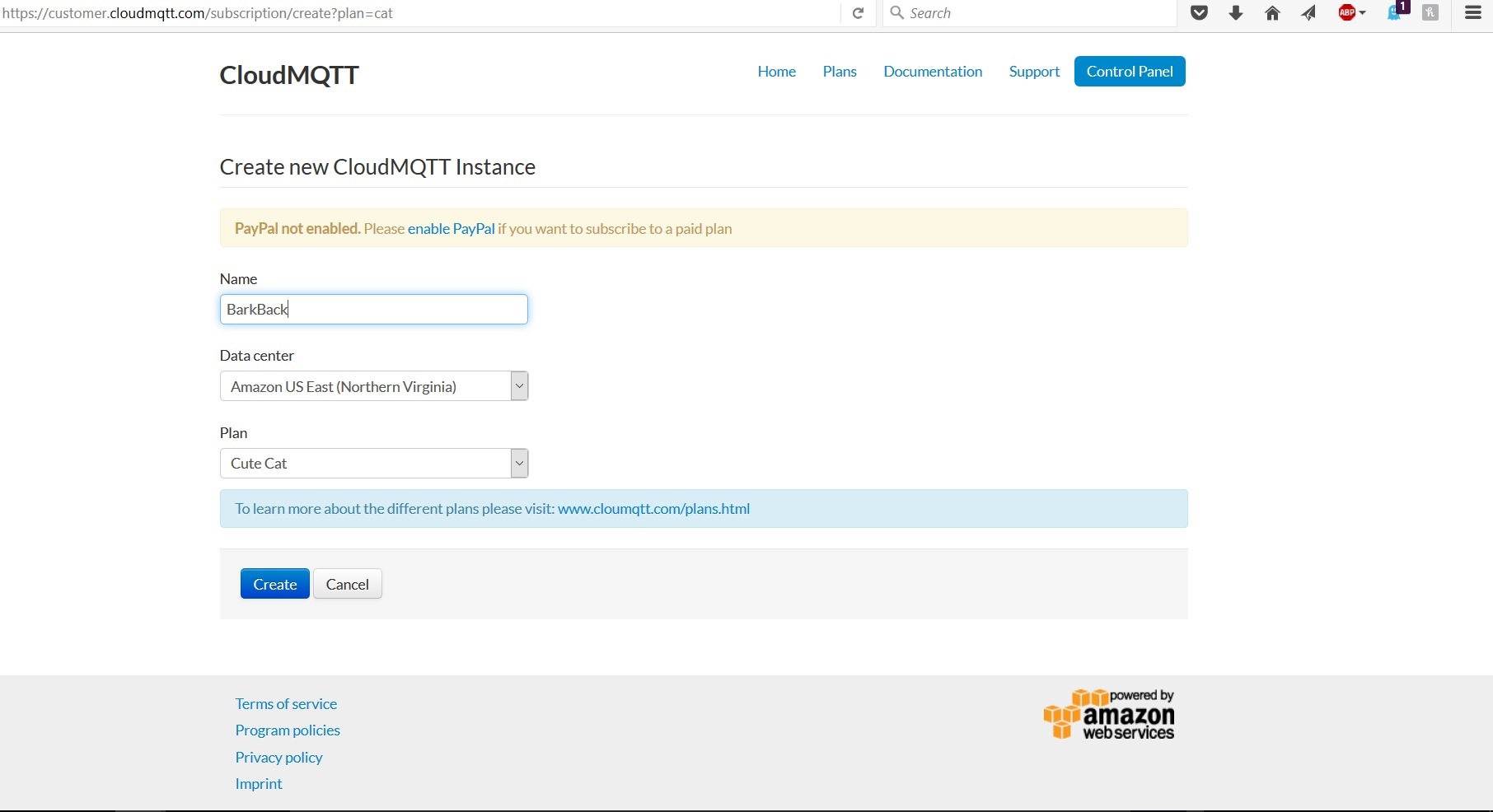Open the Pocket save icon
The image size is (1493, 812).
(x=1200, y=13)
